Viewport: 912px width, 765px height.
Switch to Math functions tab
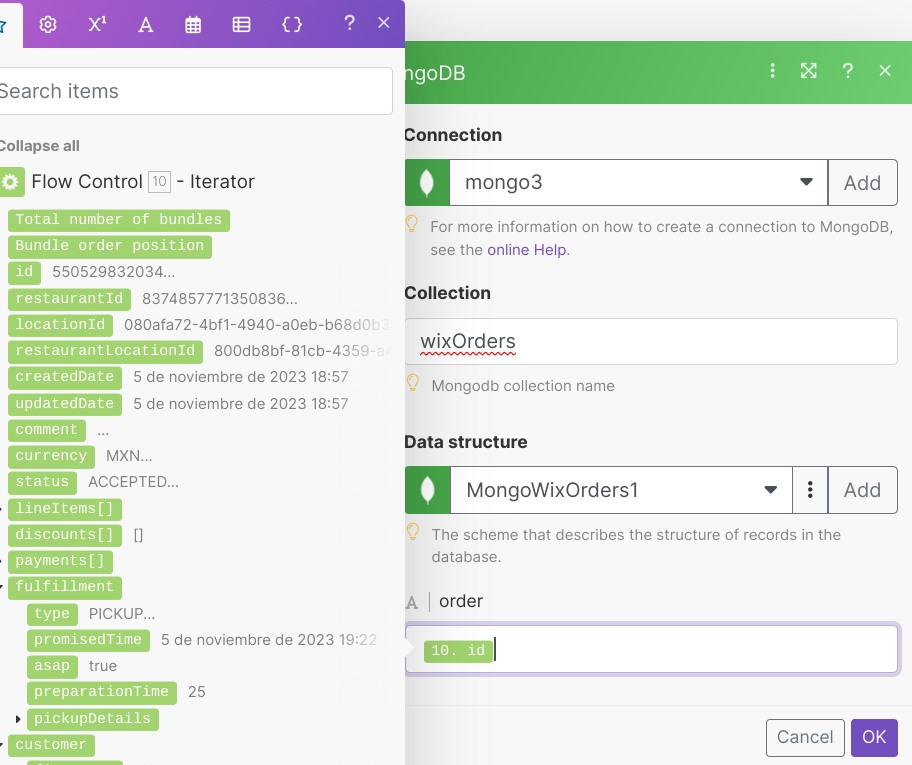[x=97, y=24]
